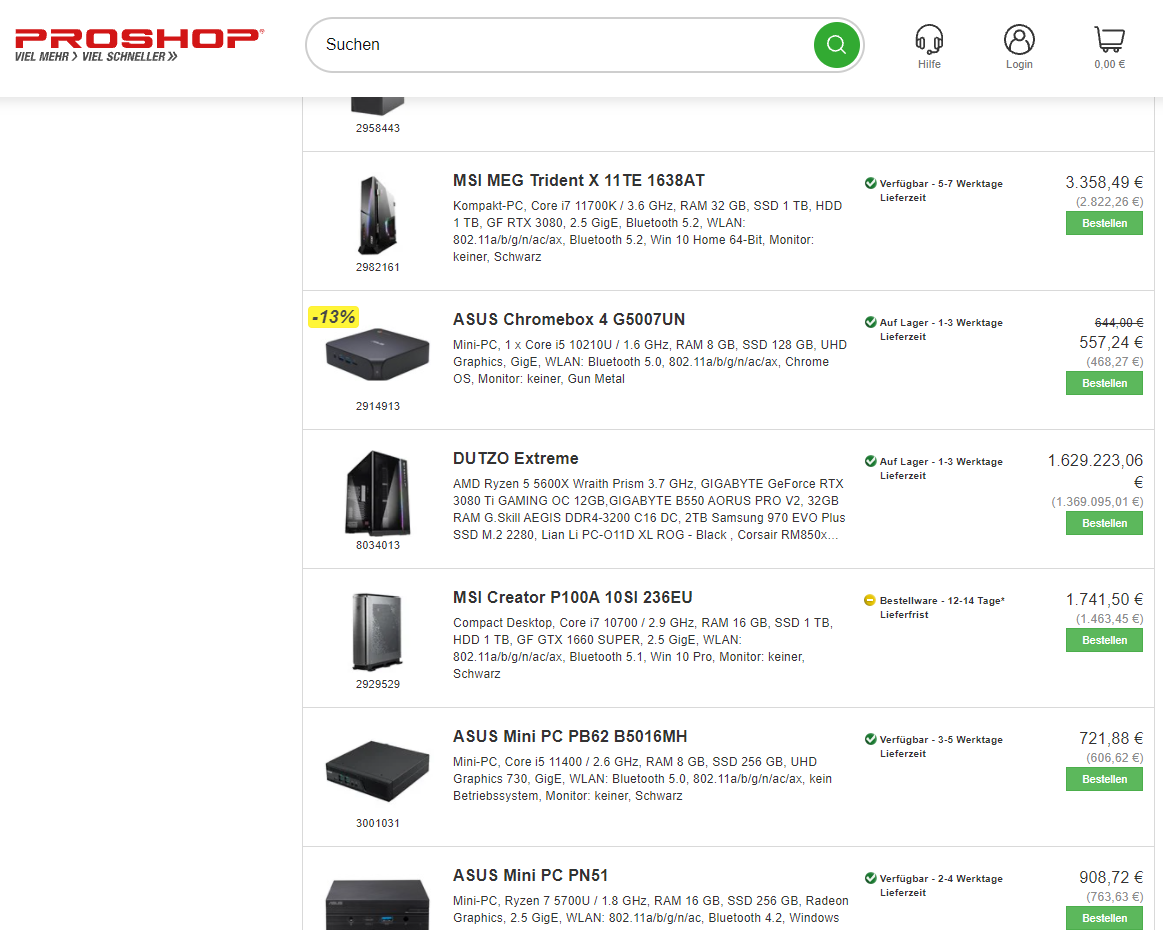1163x930 pixels.
Task: Click ASUS Mini PC PN51 product image
Action: tap(378, 905)
